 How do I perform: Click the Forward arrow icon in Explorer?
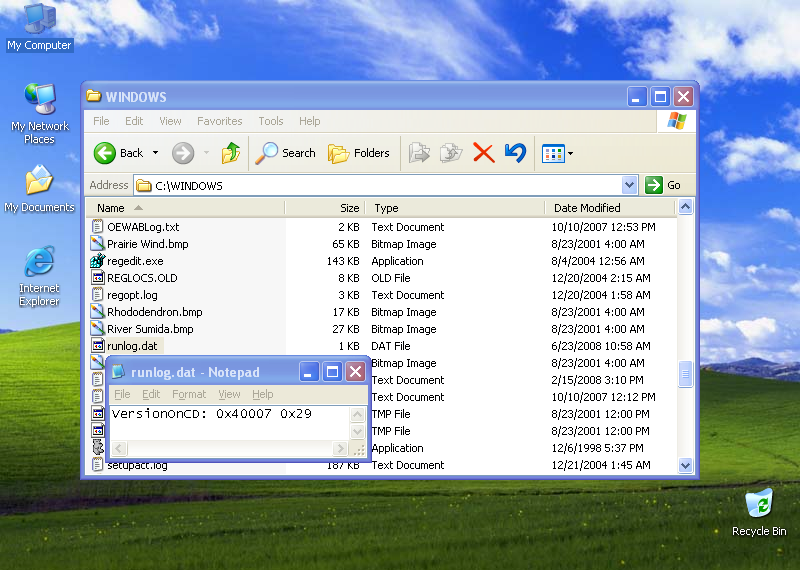click(183, 153)
